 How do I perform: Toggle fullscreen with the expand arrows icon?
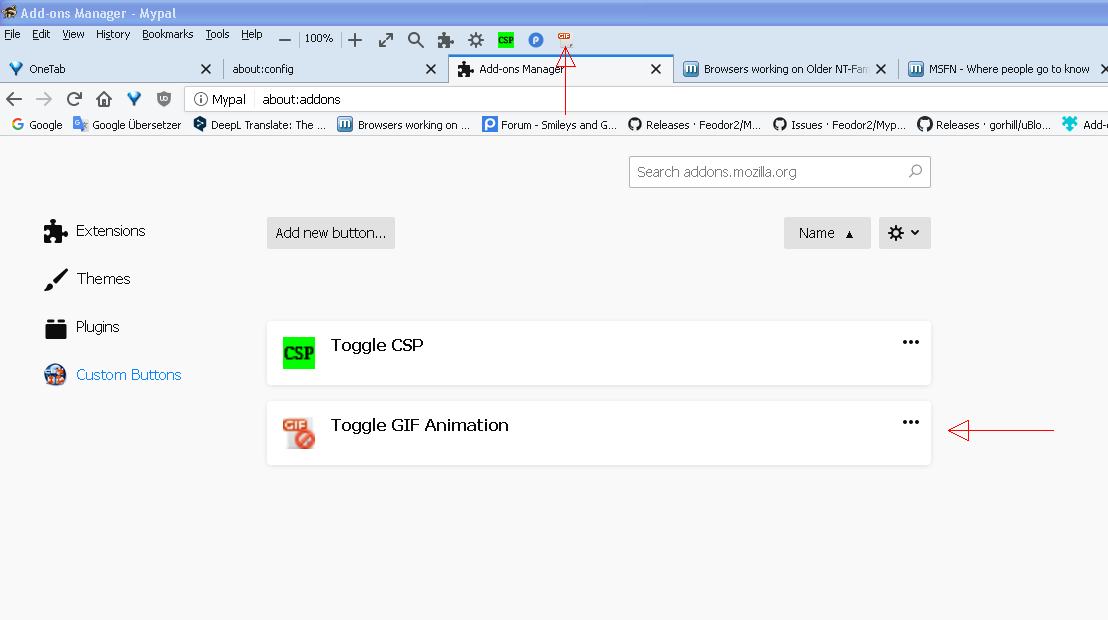point(386,40)
